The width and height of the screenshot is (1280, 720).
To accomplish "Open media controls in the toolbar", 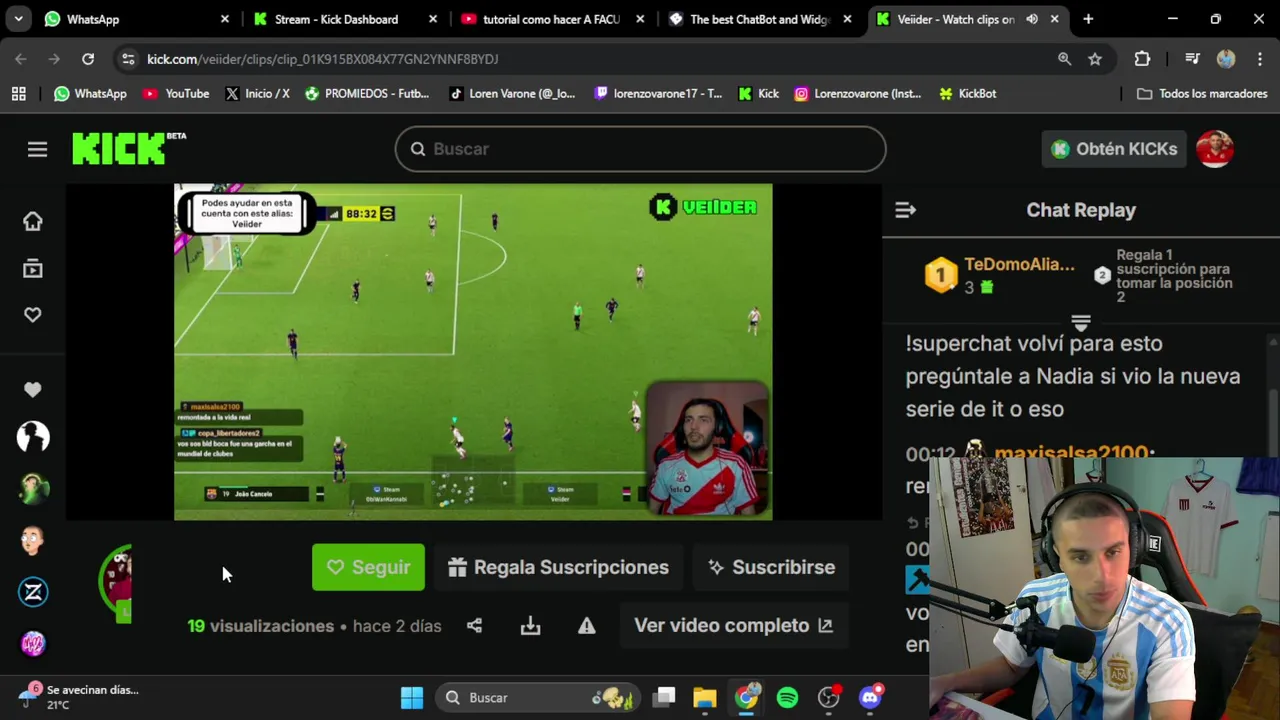I will [x=1191, y=59].
